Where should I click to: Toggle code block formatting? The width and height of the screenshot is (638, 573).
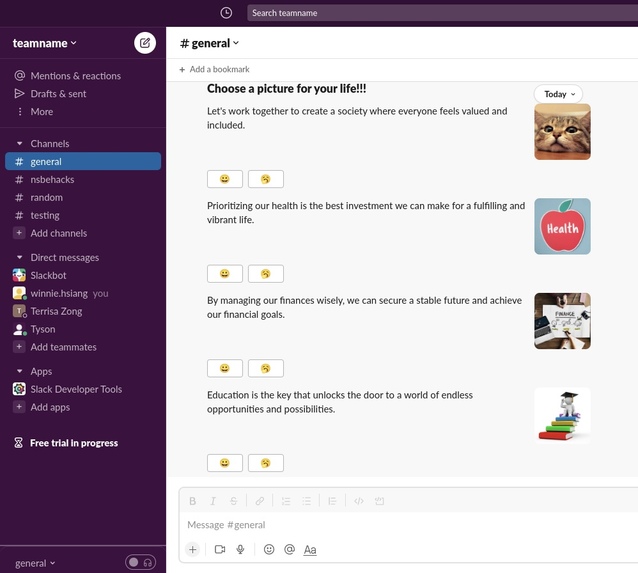(379, 501)
